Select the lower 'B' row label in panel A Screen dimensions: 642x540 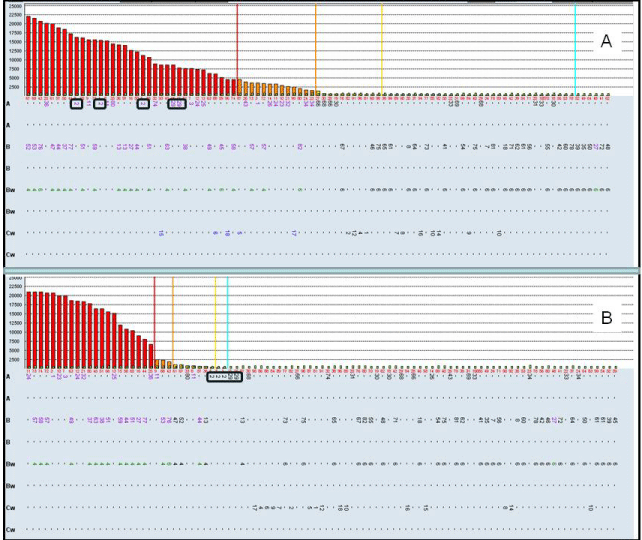click(8, 168)
